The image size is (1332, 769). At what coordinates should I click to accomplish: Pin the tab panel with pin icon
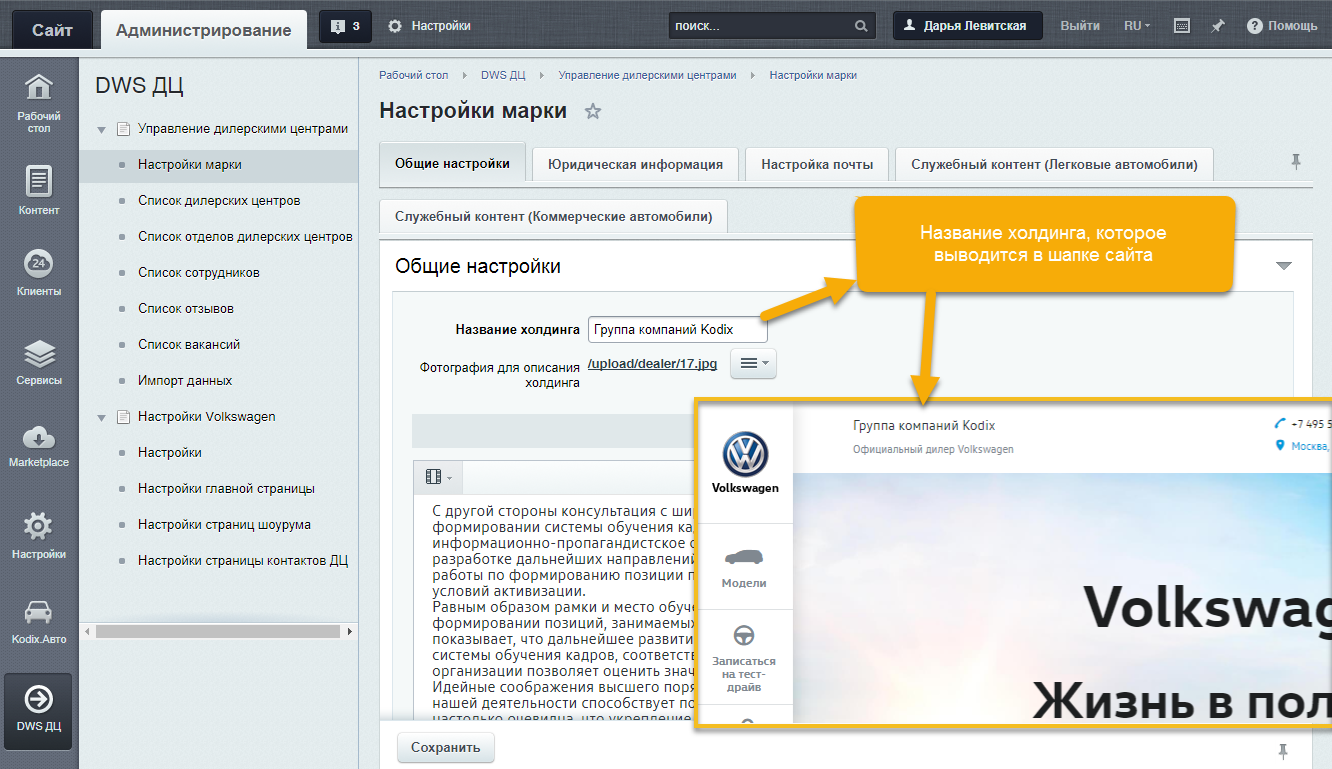click(x=1296, y=161)
